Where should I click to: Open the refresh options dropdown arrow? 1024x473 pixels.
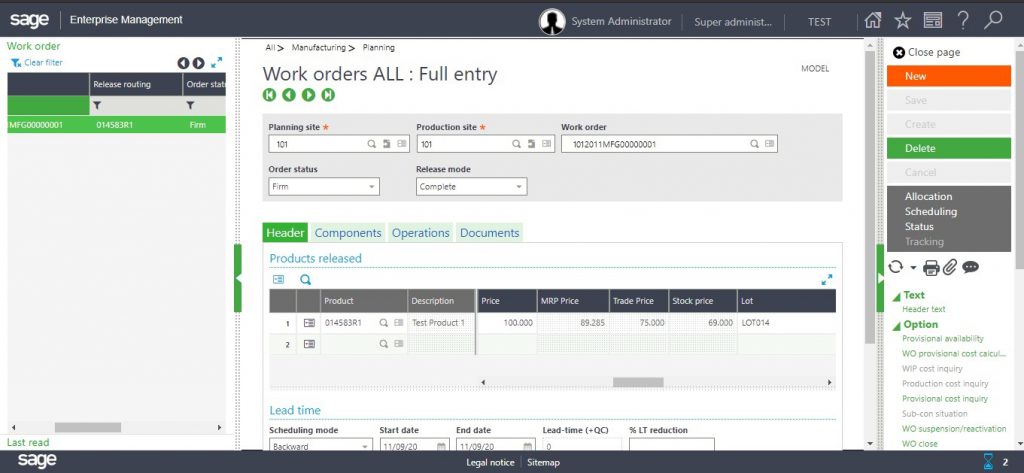913,267
